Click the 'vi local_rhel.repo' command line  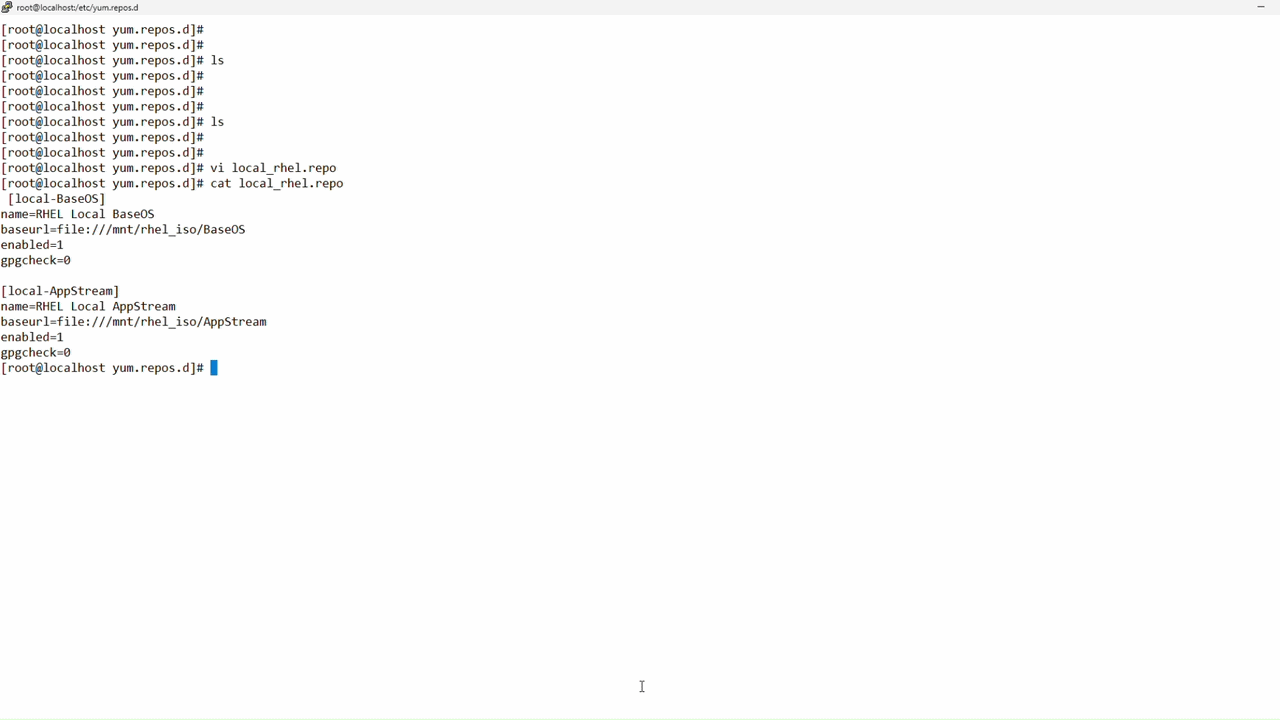169,168
